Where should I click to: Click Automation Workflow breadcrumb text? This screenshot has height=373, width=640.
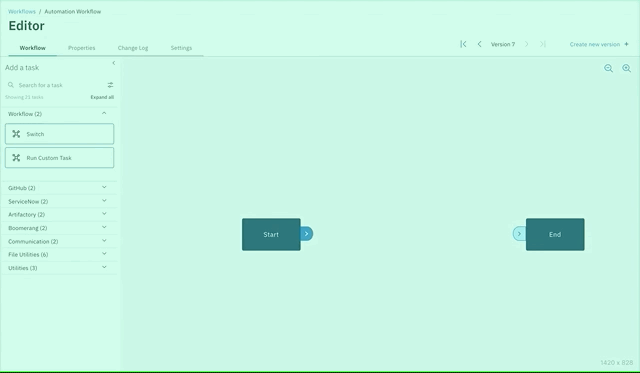pyautogui.click(x=73, y=11)
